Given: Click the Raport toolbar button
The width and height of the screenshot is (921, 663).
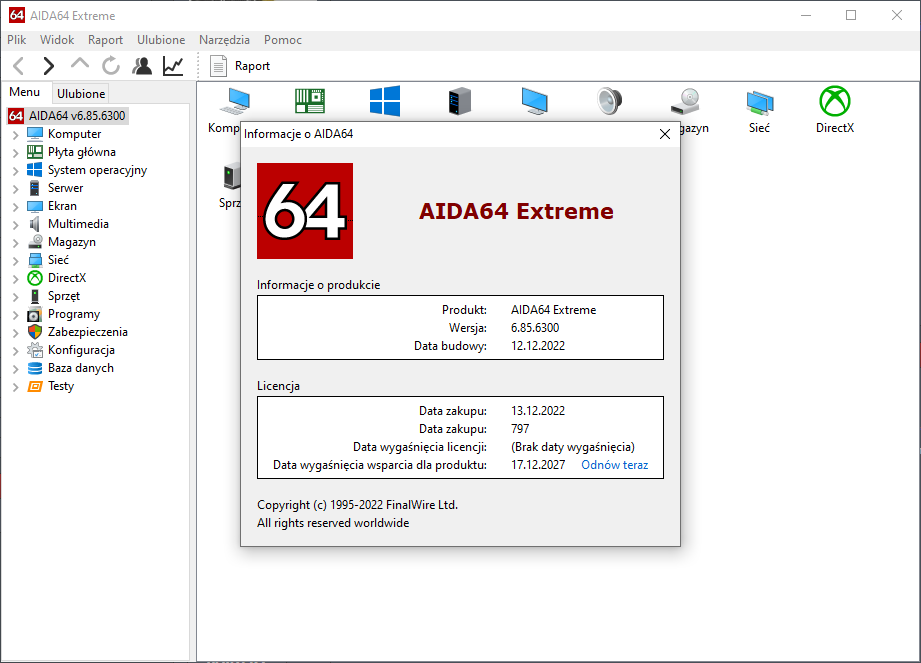Looking at the screenshot, I should pyautogui.click(x=240, y=66).
